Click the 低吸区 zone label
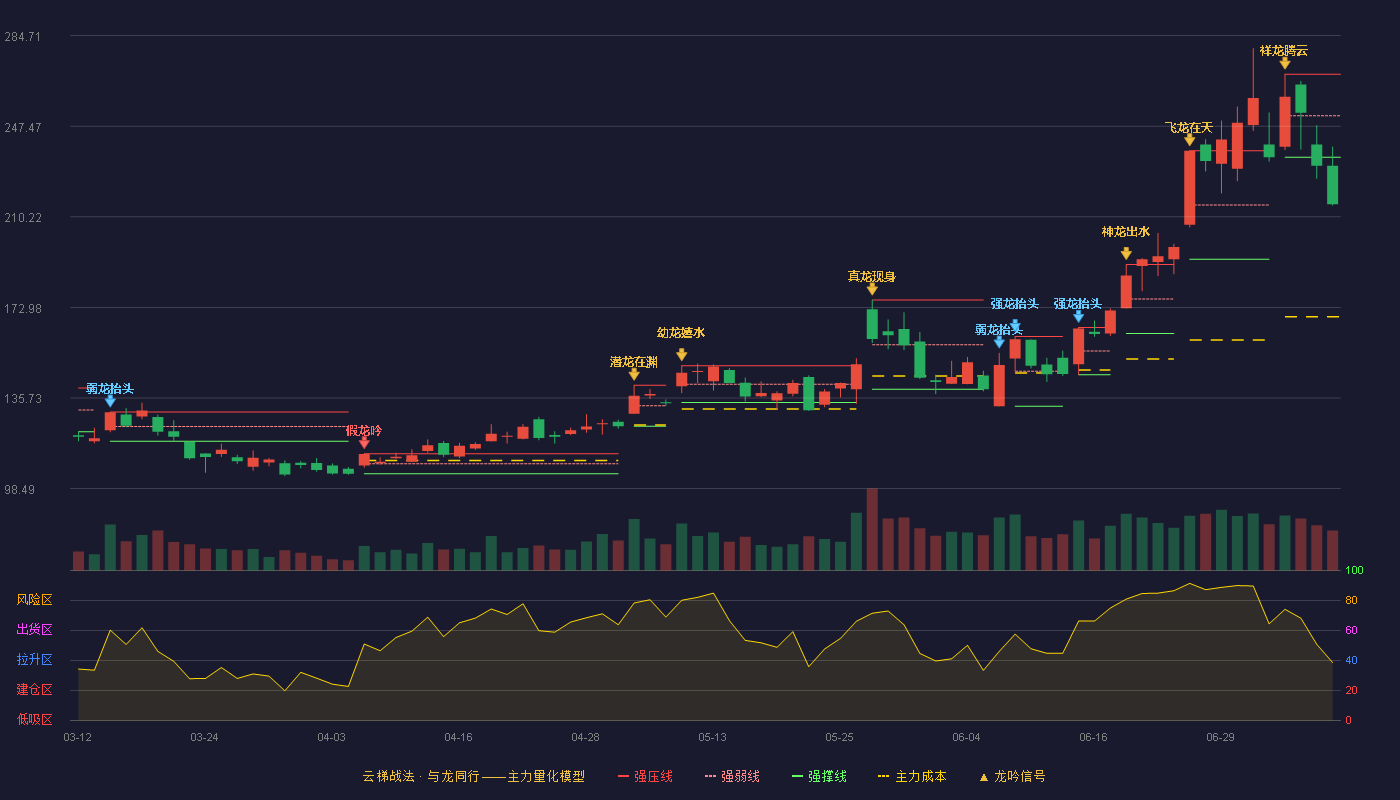1400x800 pixels. 34,719
